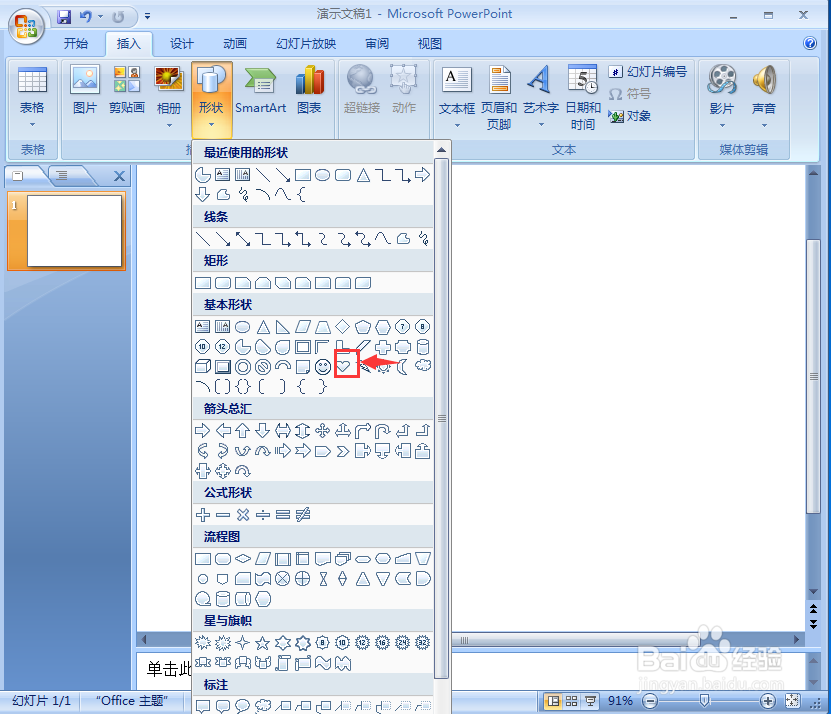Choose the double arrow line
This screenshot has height=714, width=831.
click(243, 239)
